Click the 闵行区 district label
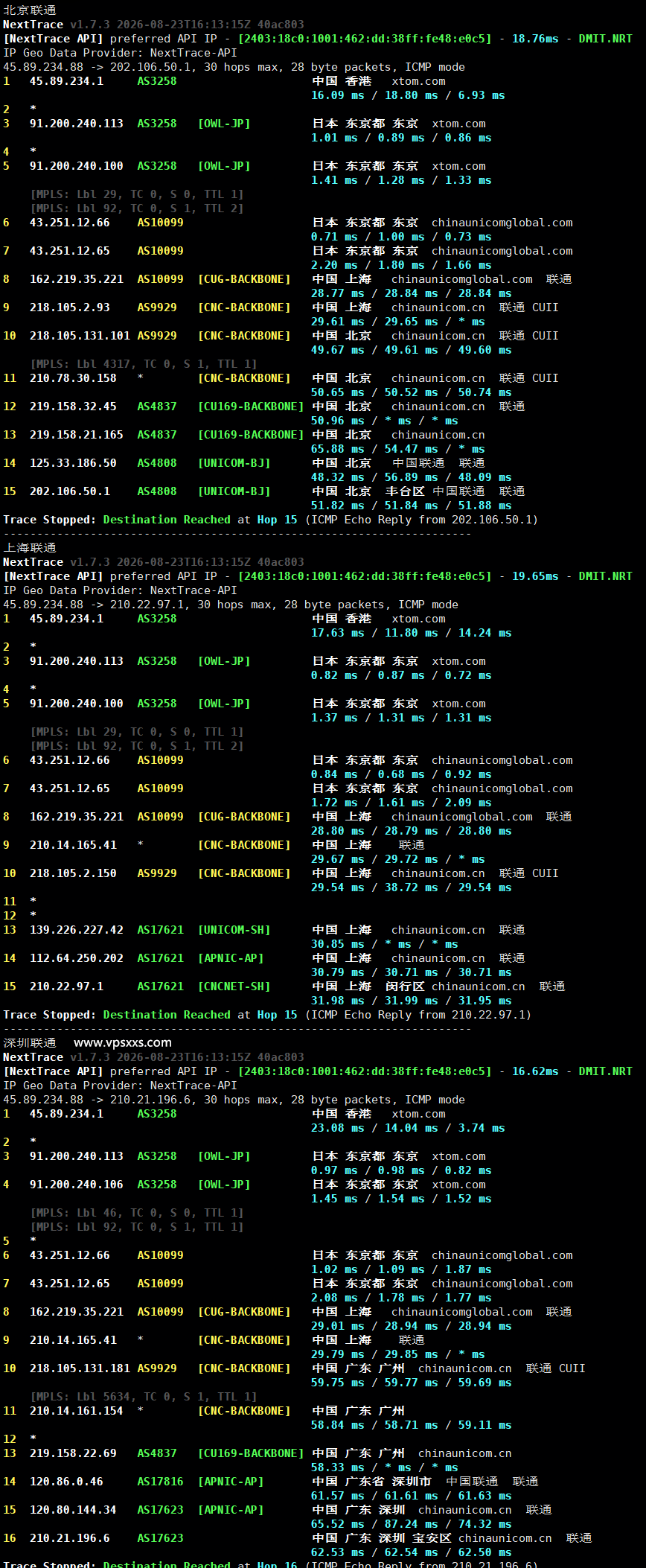Viewport: 646px width, 1568px height. [405, 987]
